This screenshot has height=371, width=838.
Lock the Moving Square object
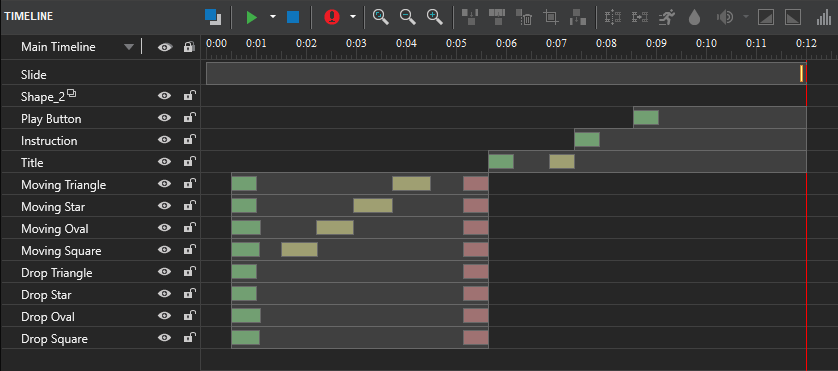pos(189,250)
